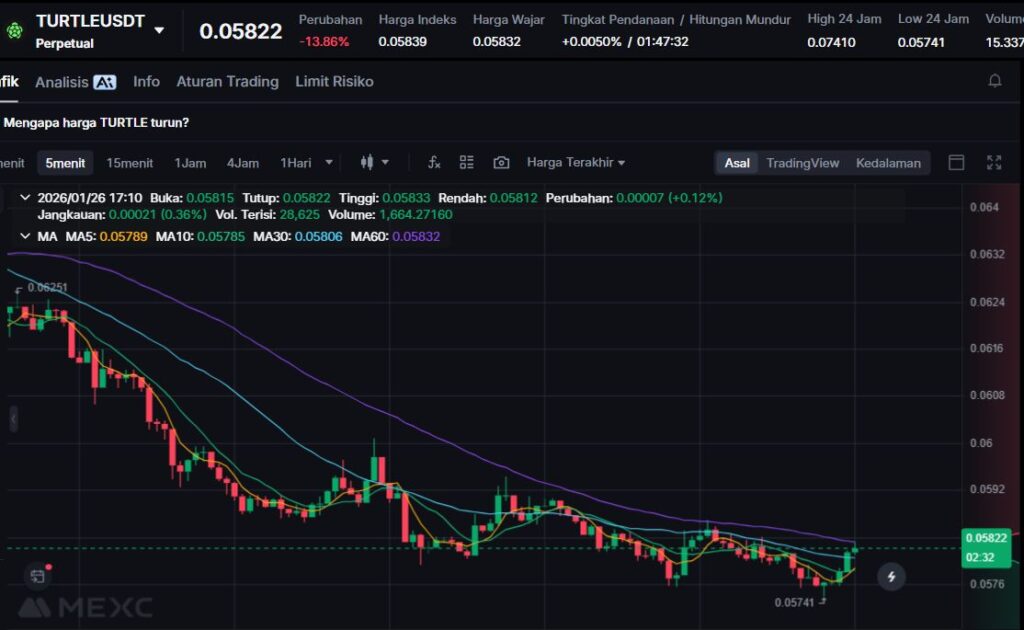The image size is (1024, 630).
Task: Expand the Harga Terakhir price dropdown
Action: coord(576,162)
